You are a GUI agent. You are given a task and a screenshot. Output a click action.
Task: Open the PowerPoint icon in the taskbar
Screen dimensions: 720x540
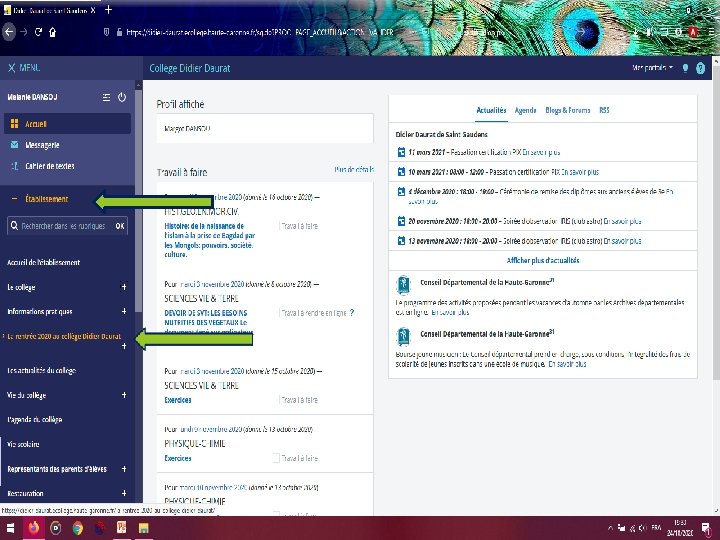[x=121, y=527]
